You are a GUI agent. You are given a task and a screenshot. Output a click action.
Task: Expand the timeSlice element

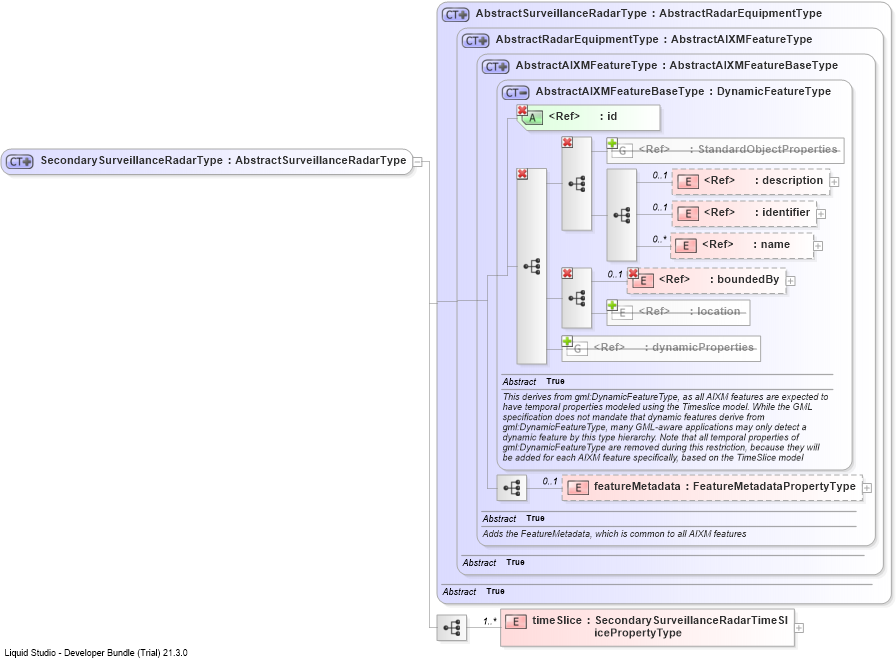[799, 628]
